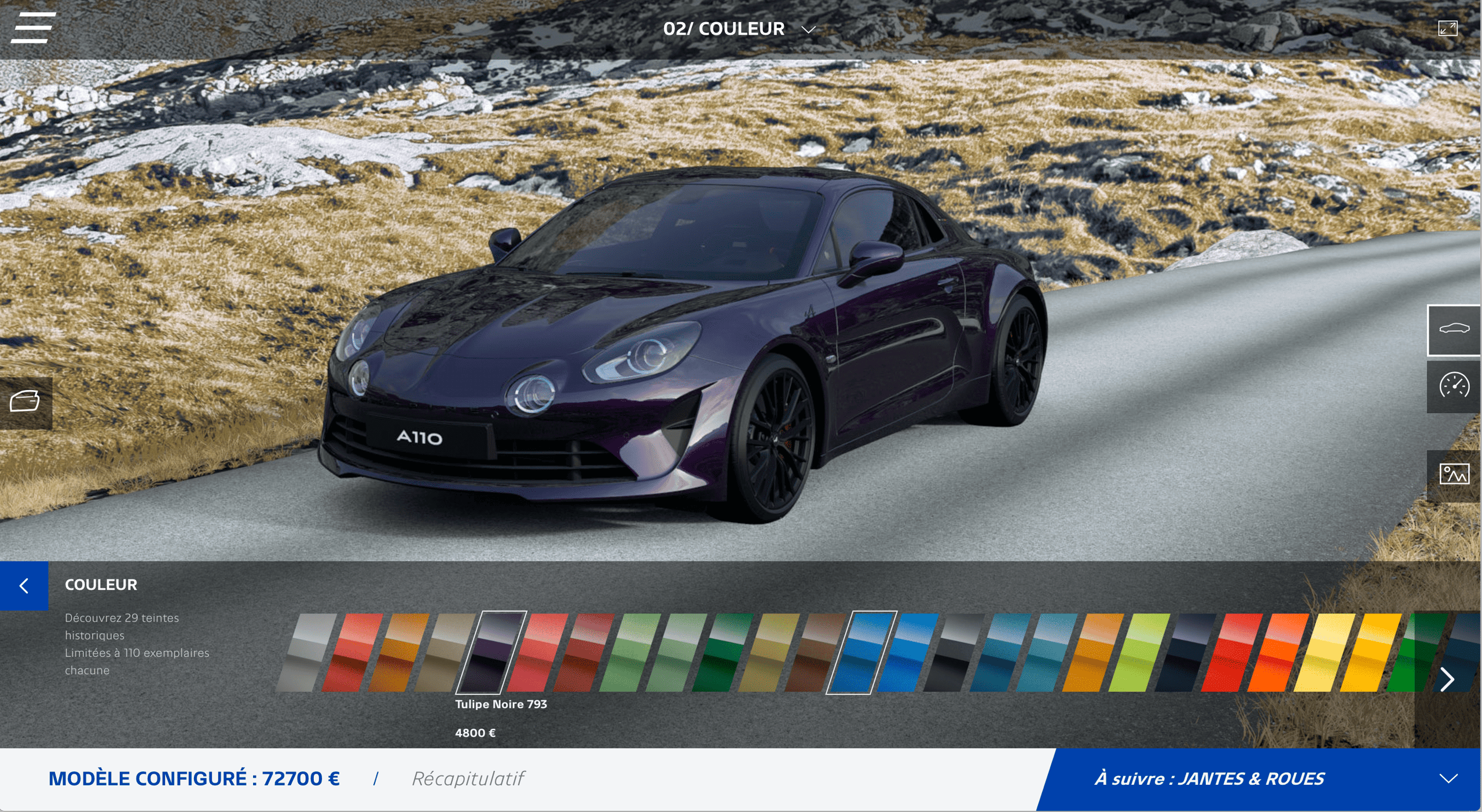Choose the black swatch right of blues
This screenshot has width=1482, height=812.
[x=955, y=652]
